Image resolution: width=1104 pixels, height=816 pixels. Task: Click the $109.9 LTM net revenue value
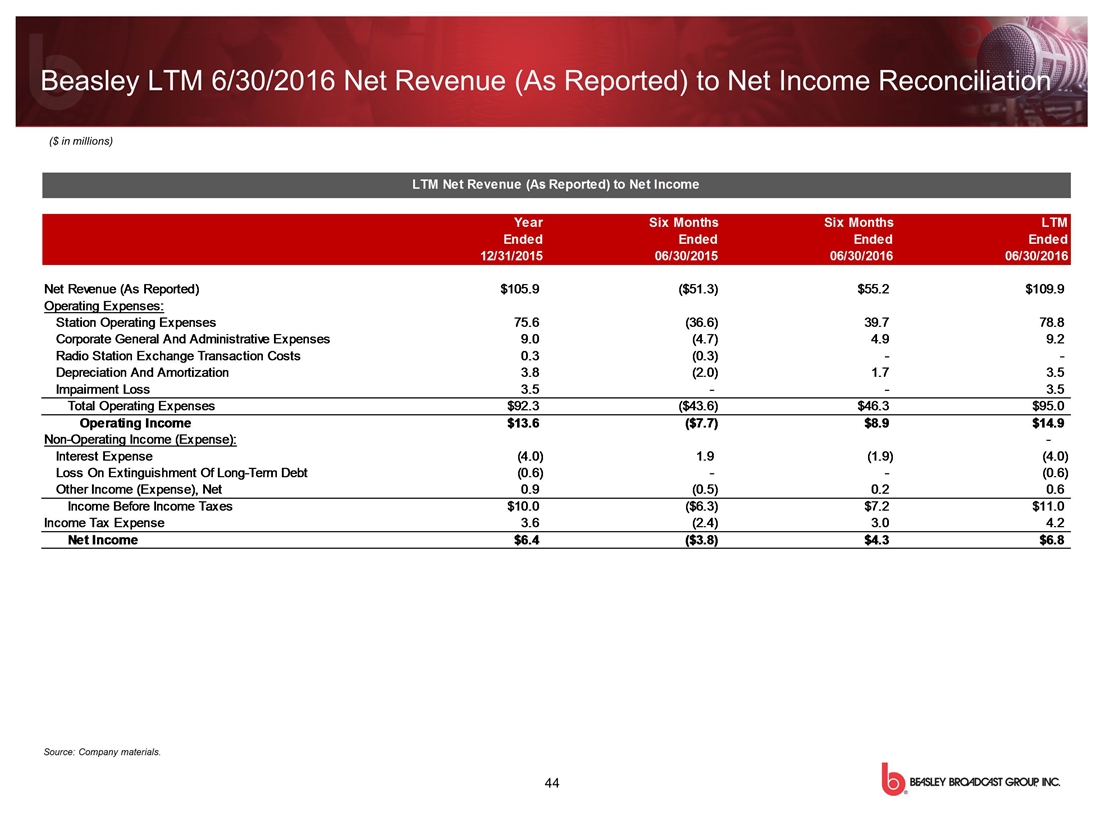pos(1043,289)
